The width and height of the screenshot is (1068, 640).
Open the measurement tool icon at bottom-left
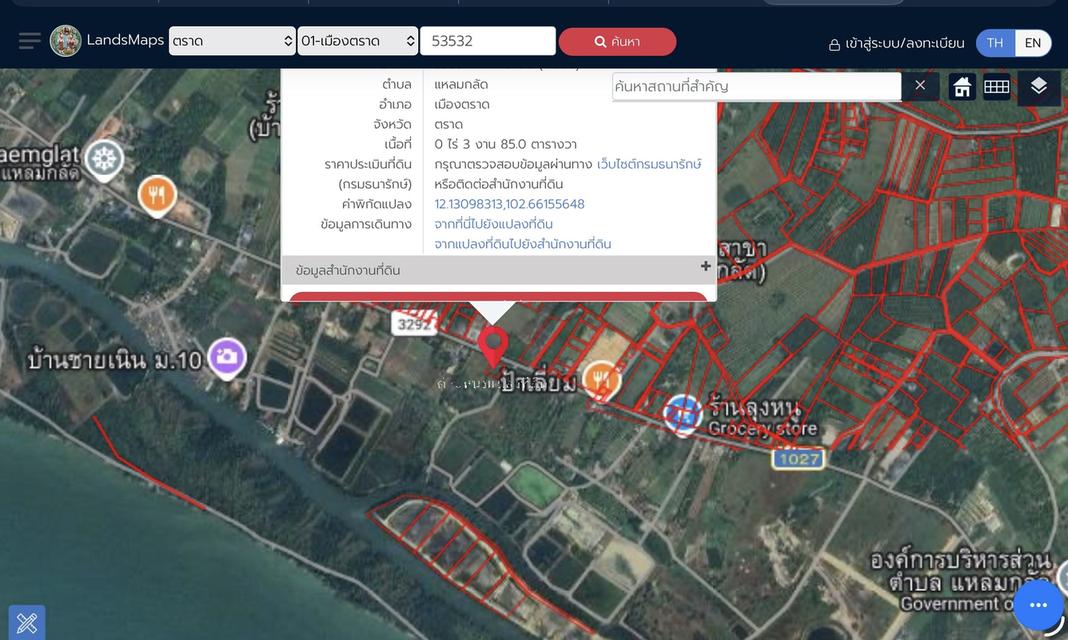27,622
